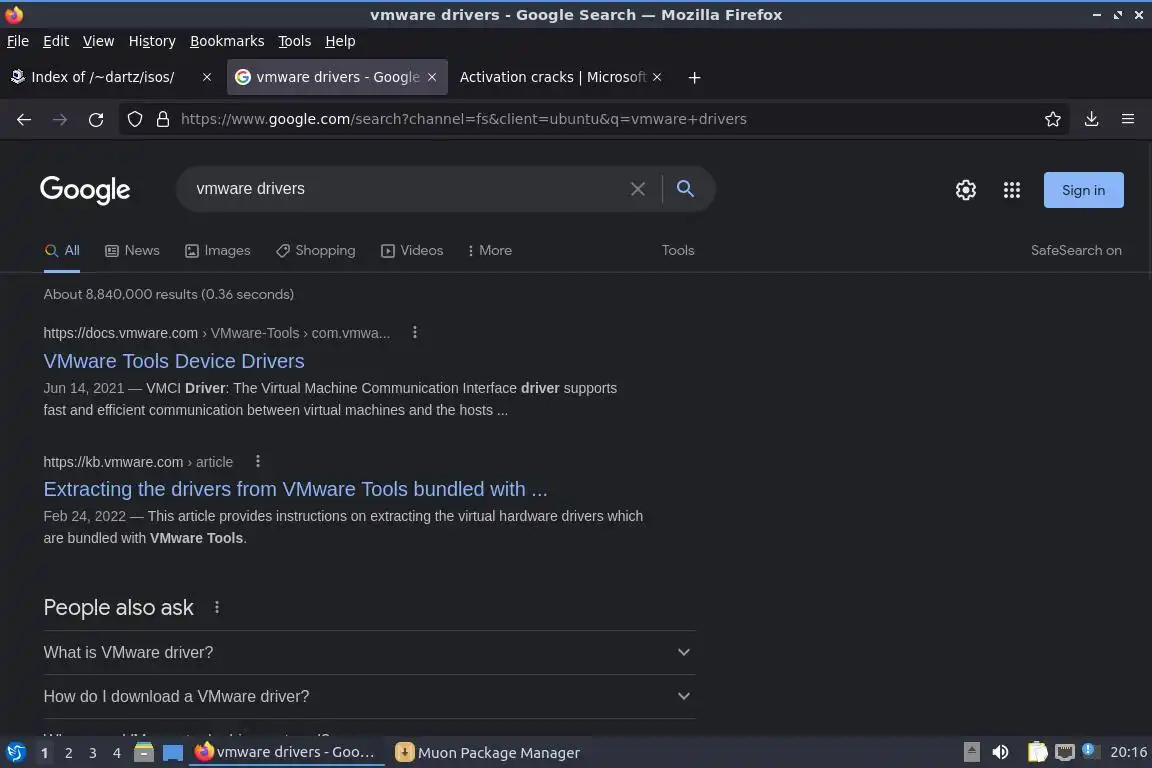Open options for kb.vmware.com result
1152x768 pixels.
click(258, 462)
